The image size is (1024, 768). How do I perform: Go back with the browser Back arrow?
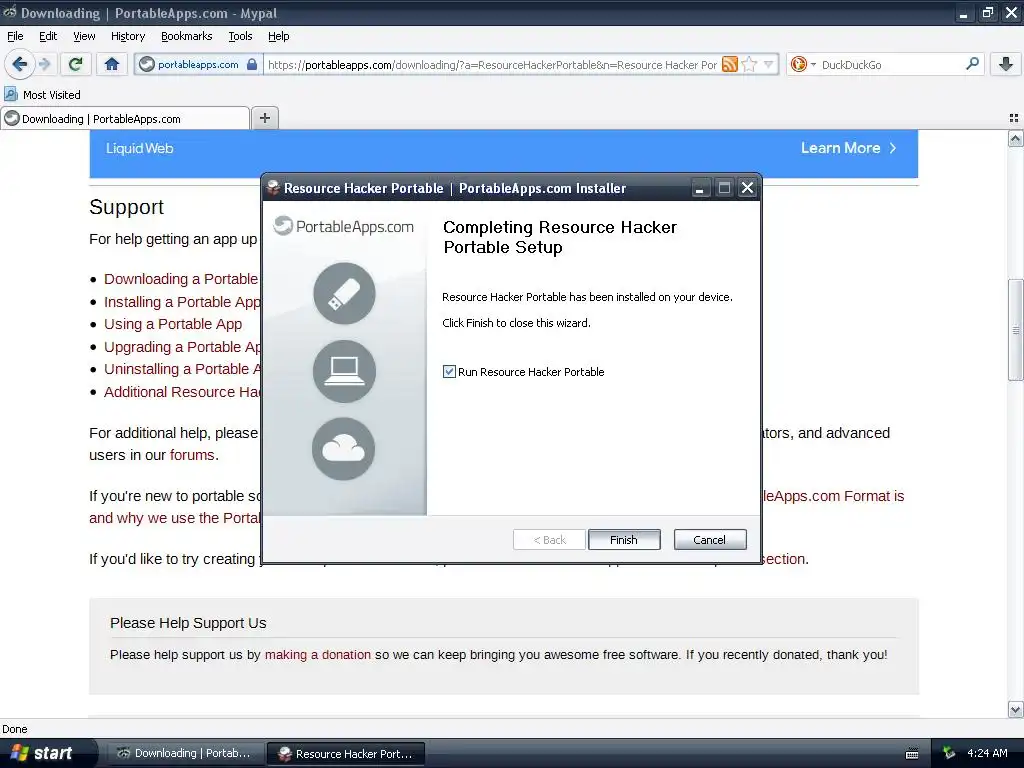[20, 64]
